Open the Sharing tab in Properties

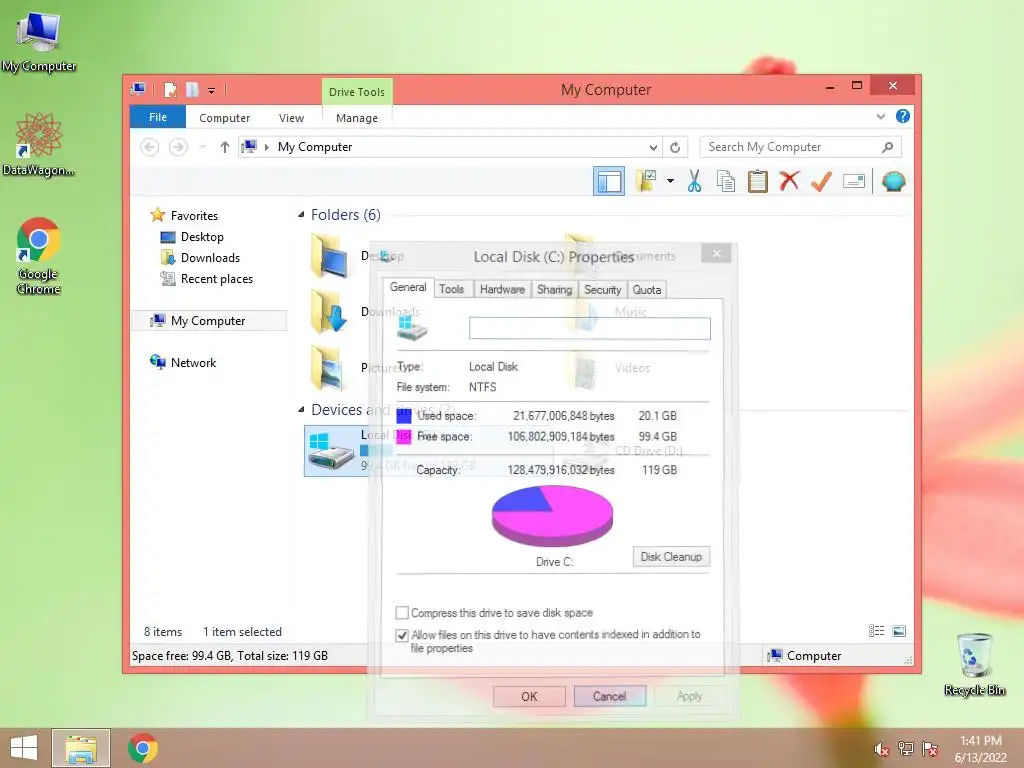click(554, 289)
